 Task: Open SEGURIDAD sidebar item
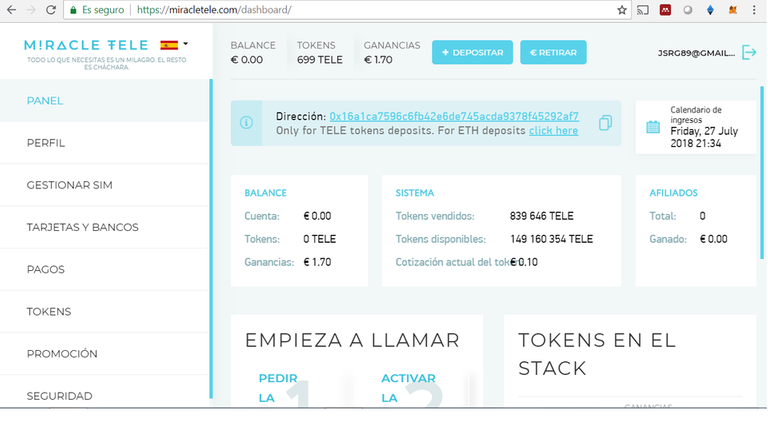click(104, 393)
